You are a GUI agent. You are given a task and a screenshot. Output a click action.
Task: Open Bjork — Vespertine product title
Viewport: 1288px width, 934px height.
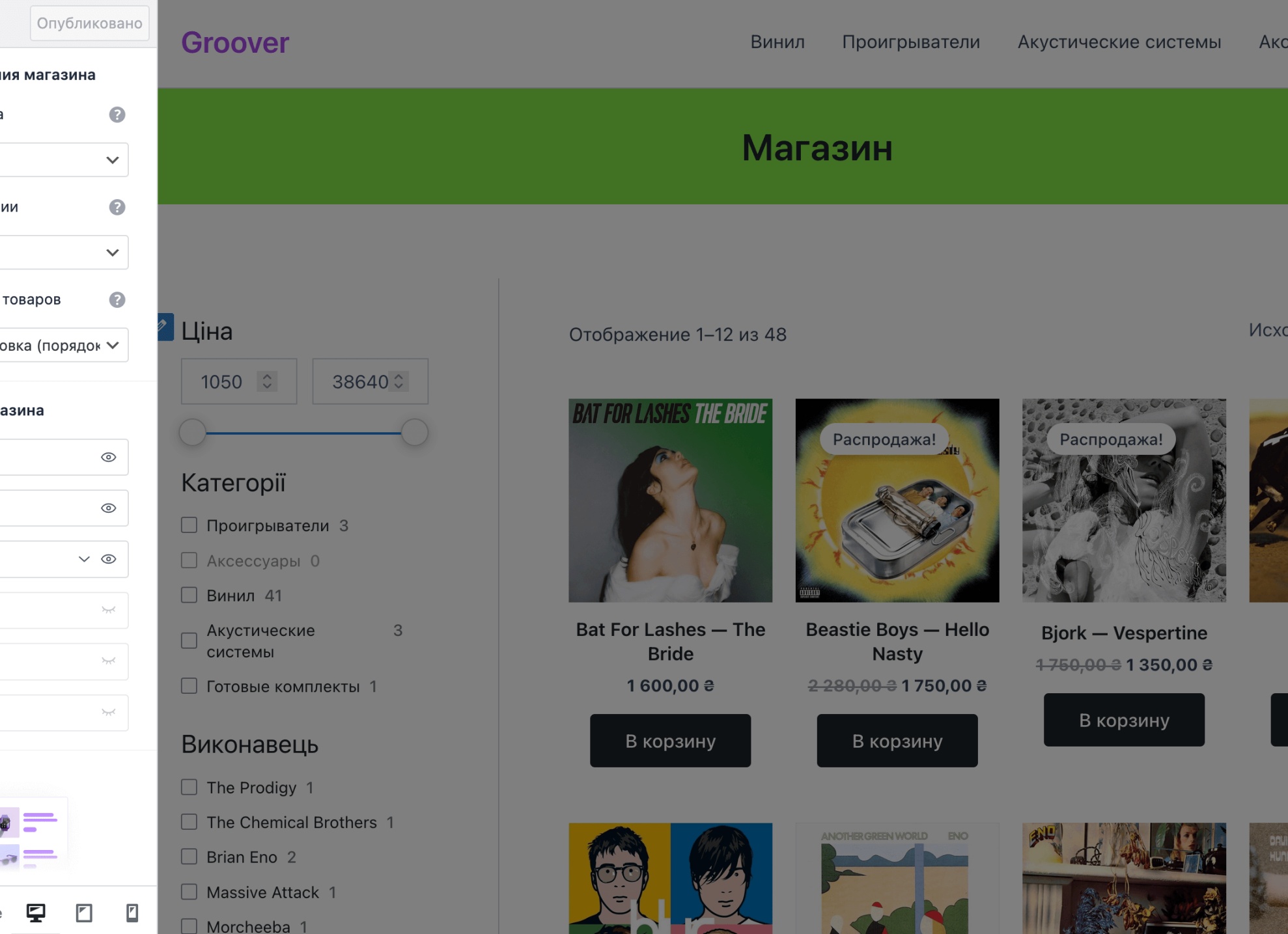coord(1124,633)
